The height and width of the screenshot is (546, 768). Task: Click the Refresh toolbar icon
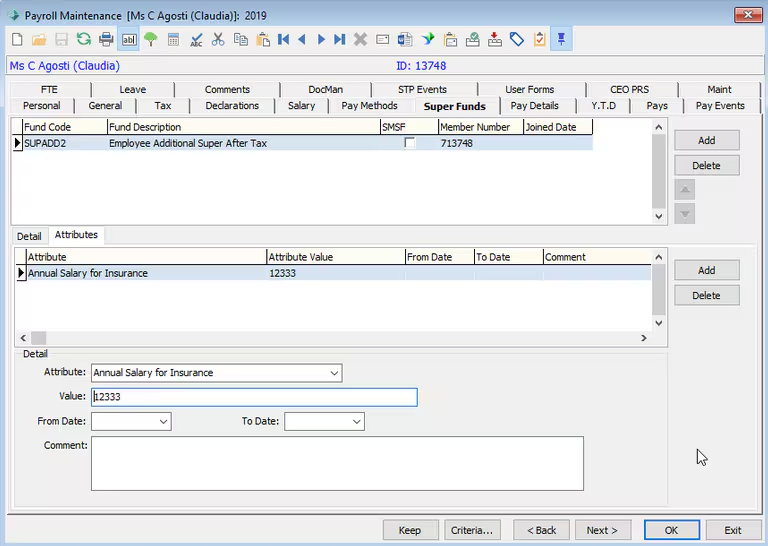point(84,39)
